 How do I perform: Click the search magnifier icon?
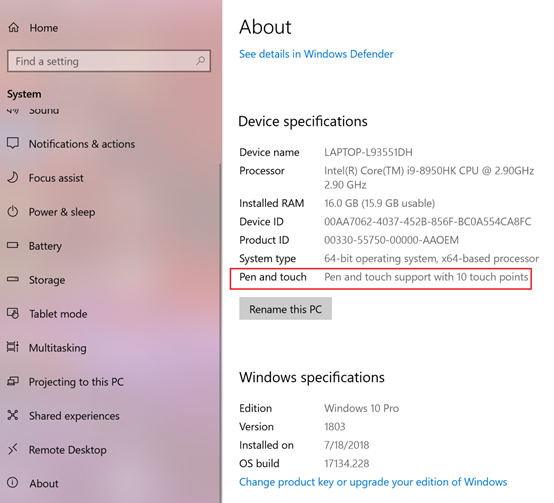point(200,61)
